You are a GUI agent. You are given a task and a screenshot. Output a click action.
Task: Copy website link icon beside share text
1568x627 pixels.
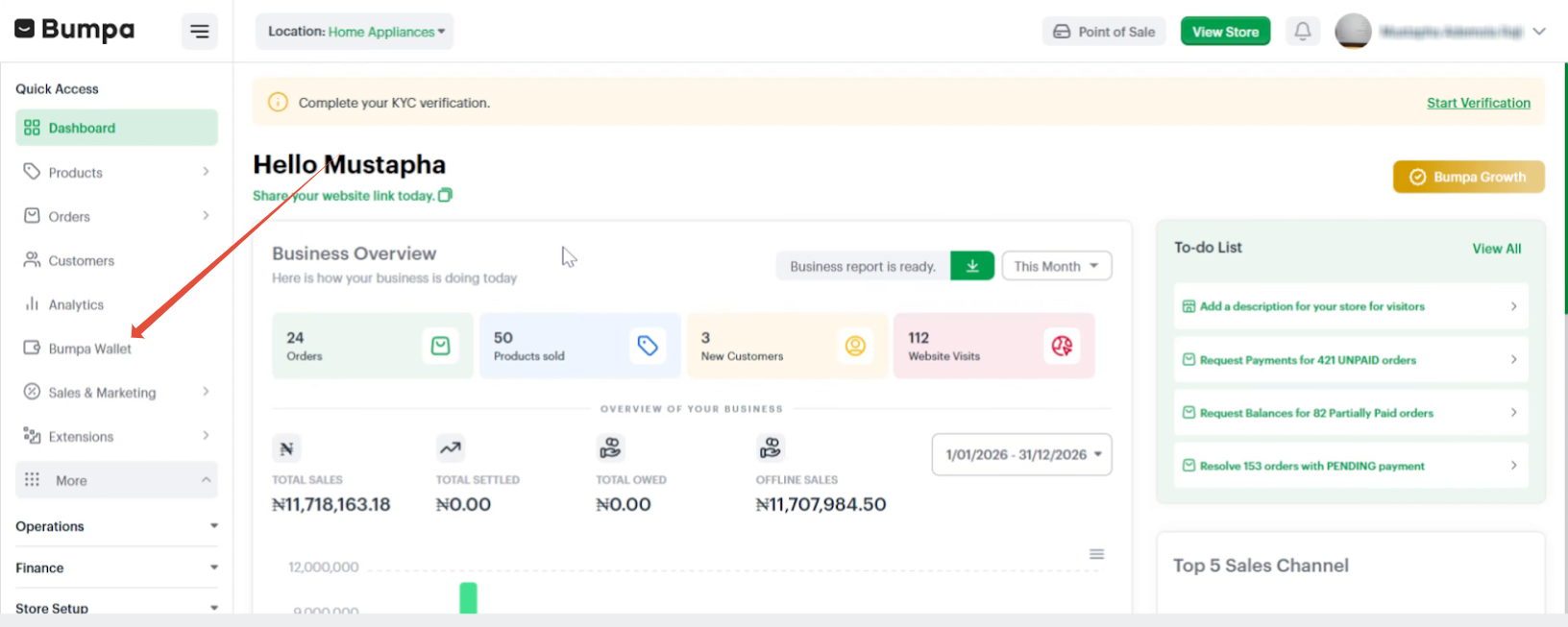445,195
